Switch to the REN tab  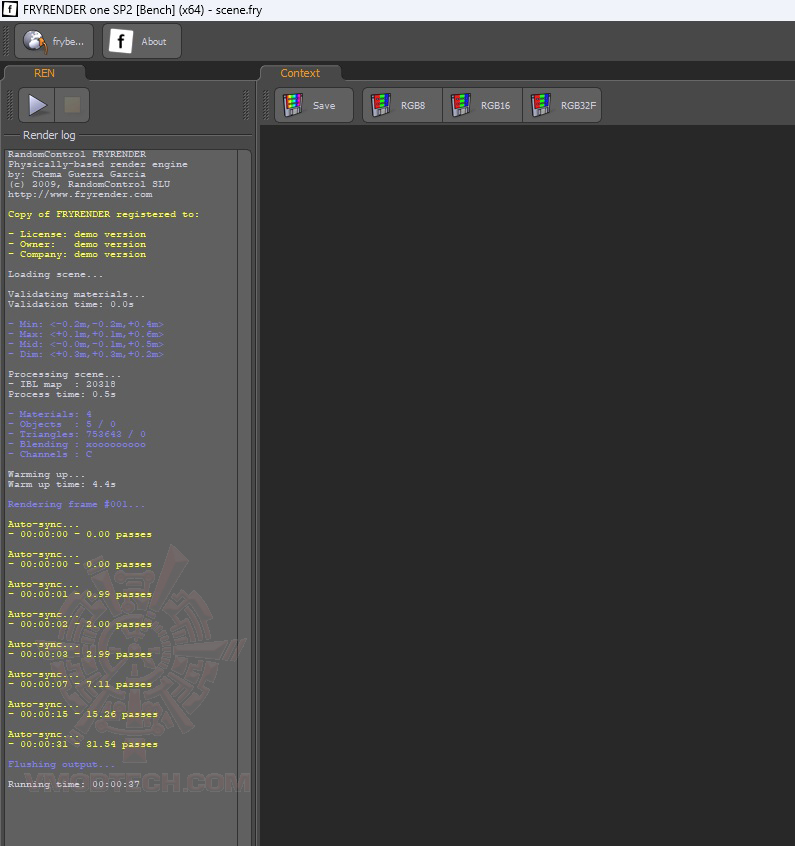pos(44,73)
